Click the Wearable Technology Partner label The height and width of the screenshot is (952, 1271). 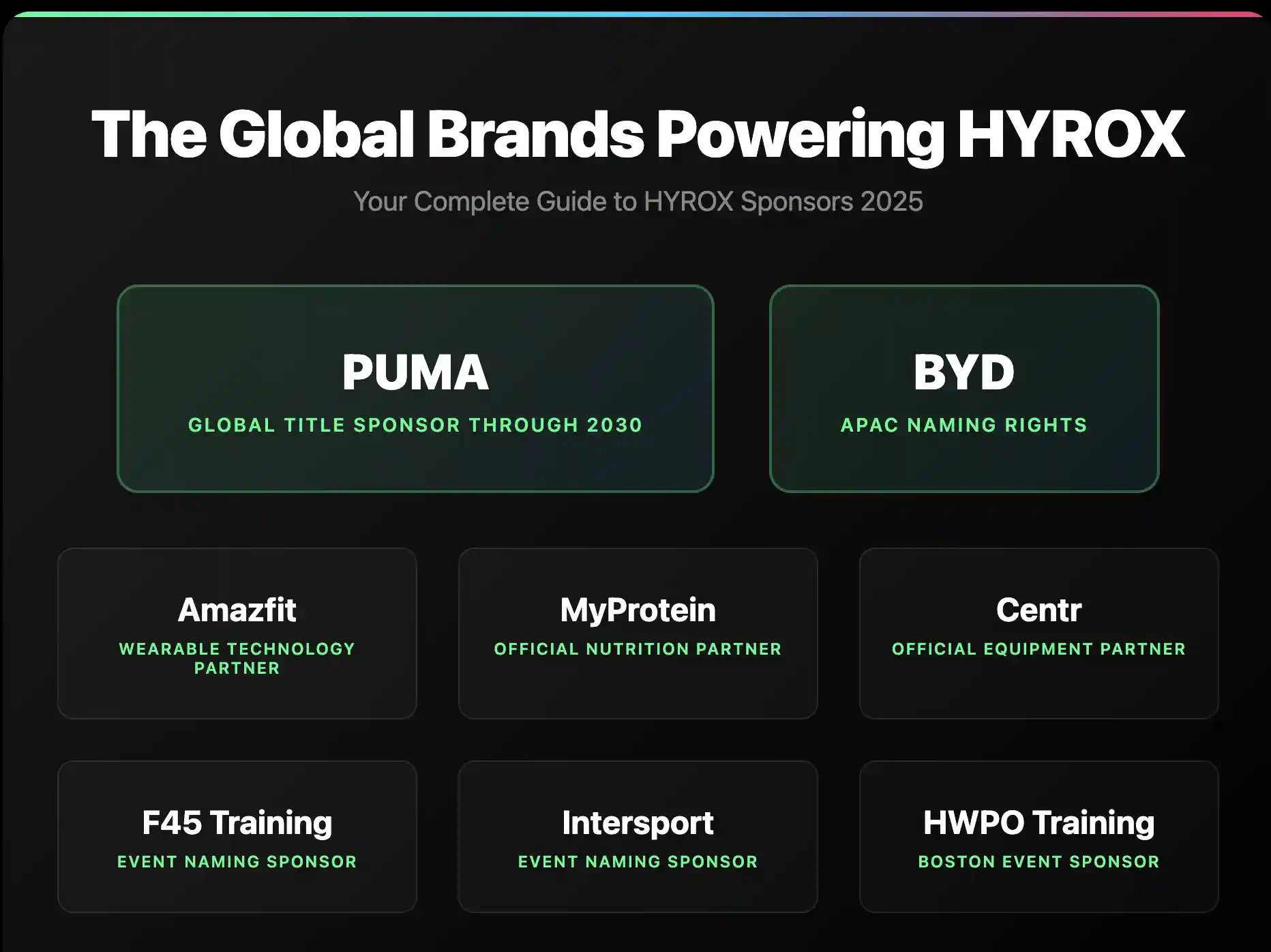coord(237,658)
